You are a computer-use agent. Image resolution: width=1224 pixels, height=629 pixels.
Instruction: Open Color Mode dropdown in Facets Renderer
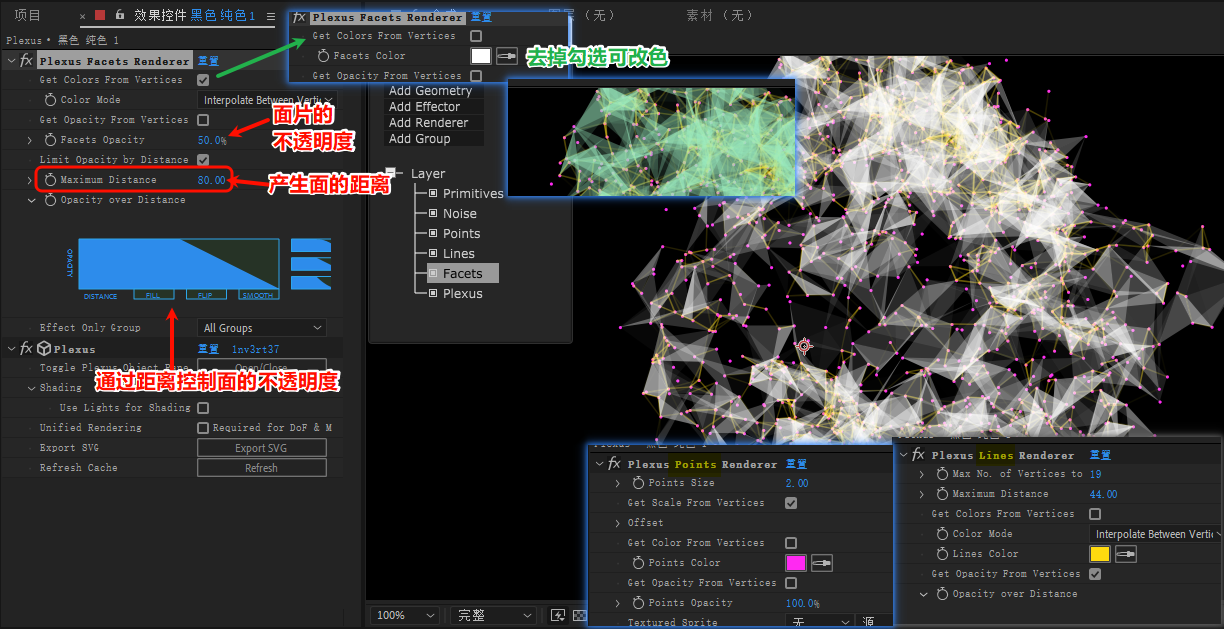tap(267, 100)
